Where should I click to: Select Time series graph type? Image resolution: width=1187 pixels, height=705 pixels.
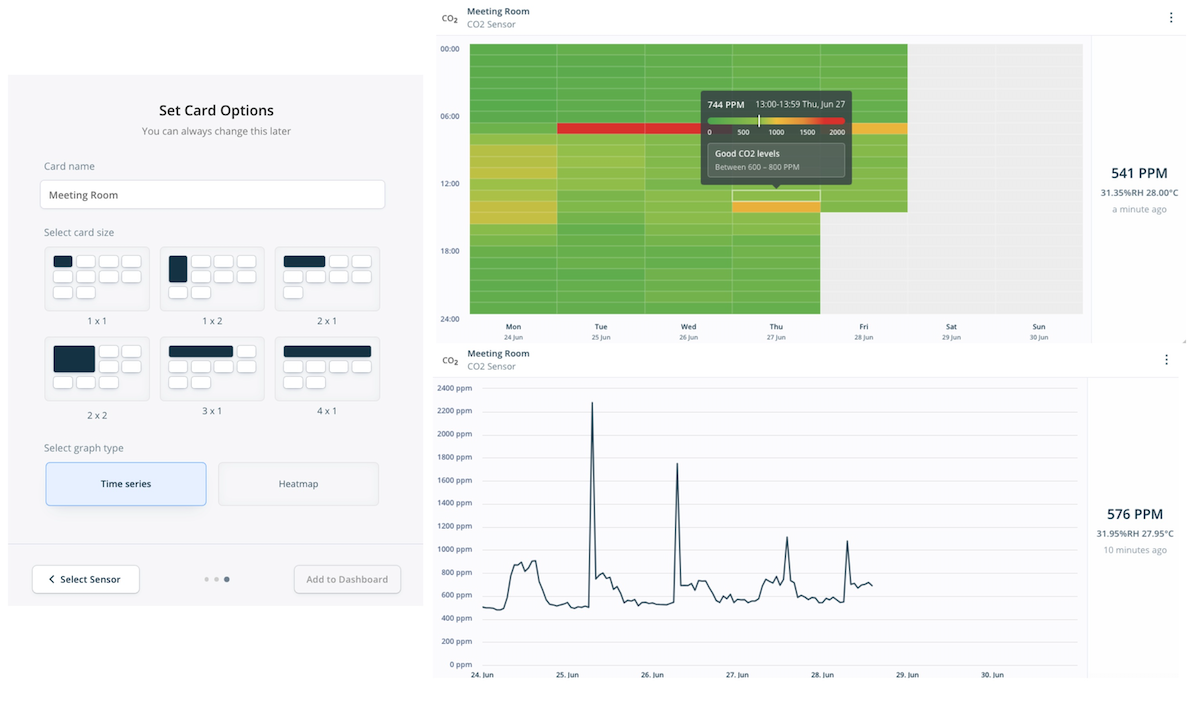(126, 484)
